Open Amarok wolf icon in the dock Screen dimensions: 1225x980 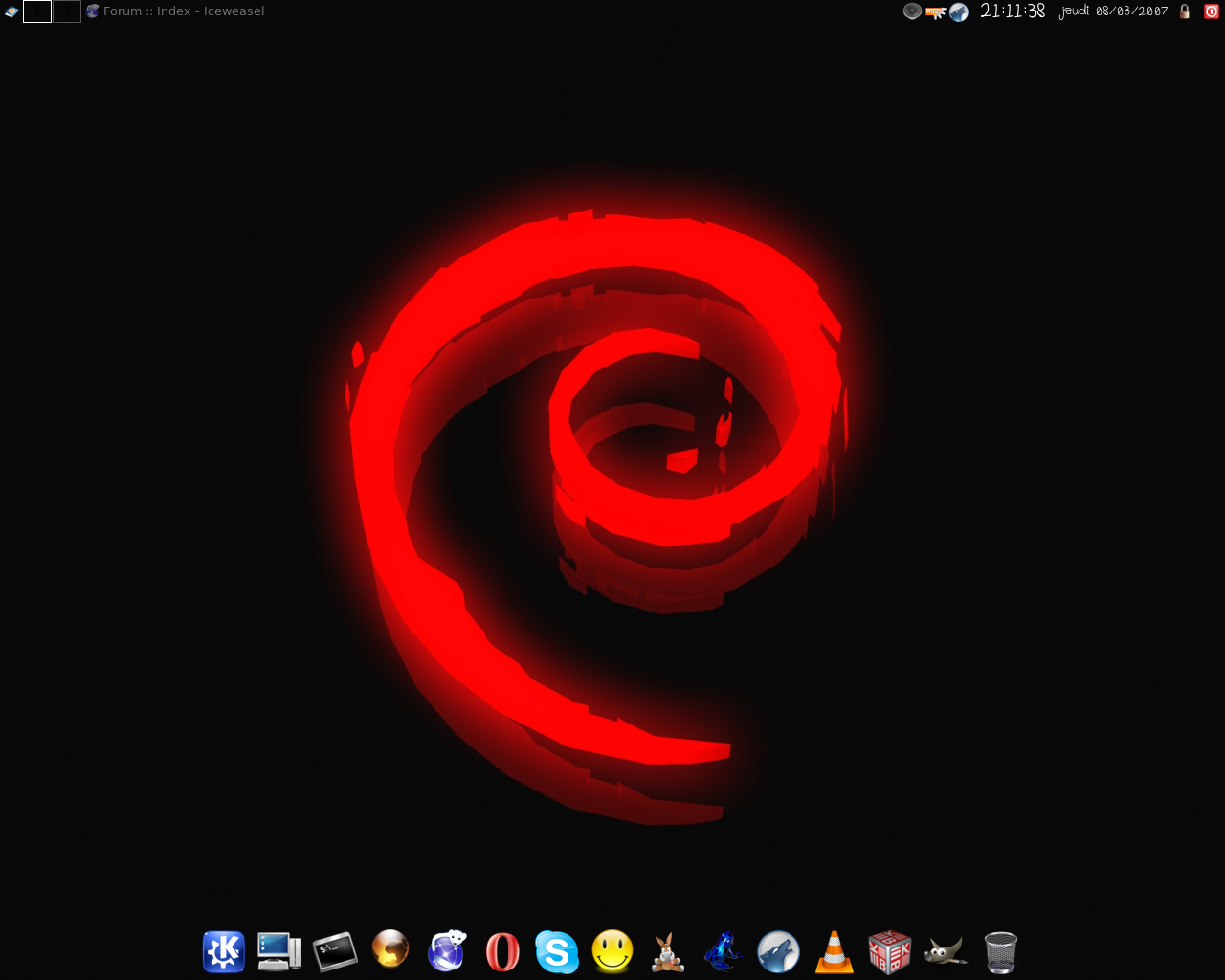778,952
